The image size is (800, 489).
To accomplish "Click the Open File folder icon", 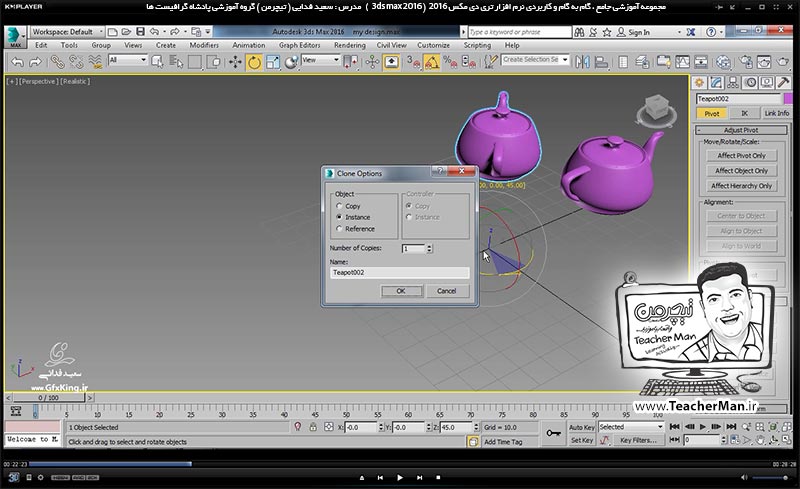I will point(126,32).
